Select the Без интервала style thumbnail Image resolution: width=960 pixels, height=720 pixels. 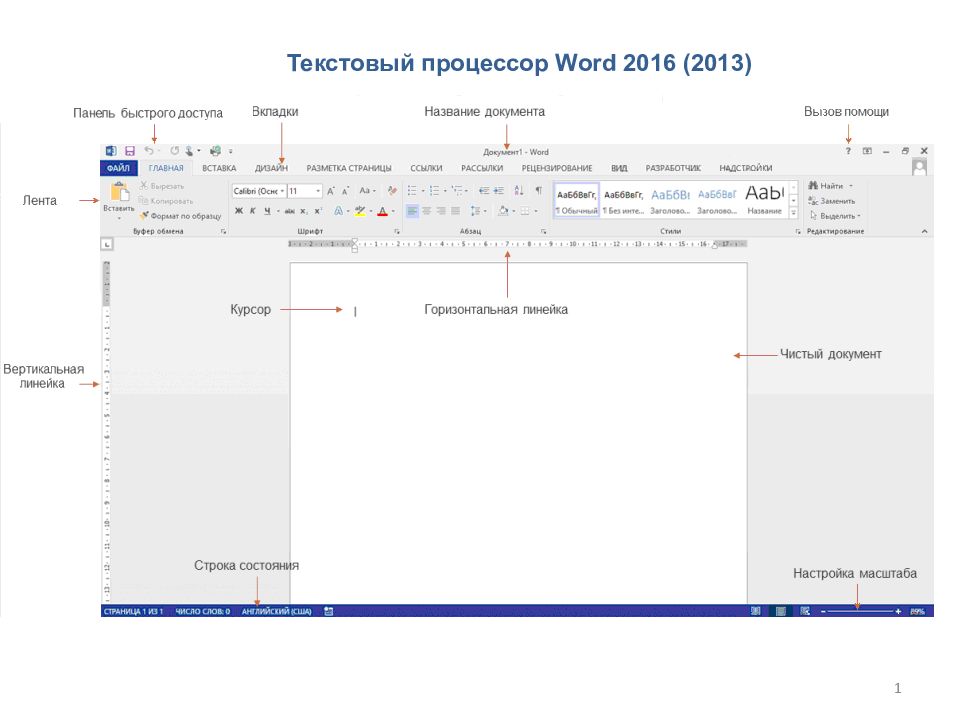point(623,200)
